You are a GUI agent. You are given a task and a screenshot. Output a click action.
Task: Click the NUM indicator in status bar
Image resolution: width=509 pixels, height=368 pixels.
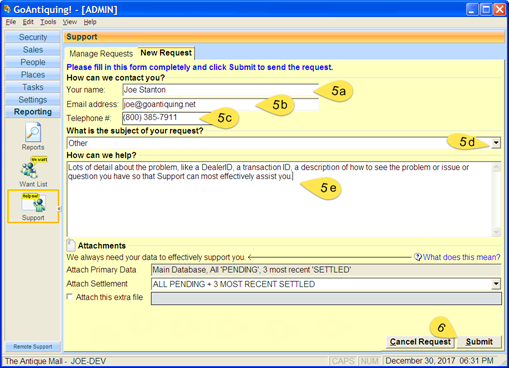pyautogui.click(x=369, y=361)
